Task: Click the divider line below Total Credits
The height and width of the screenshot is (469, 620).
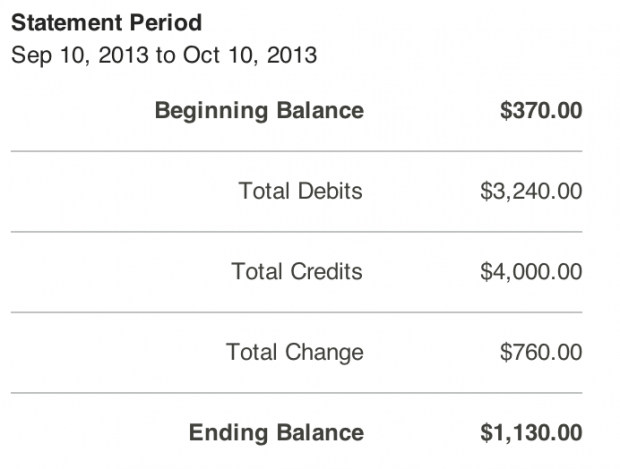Action: [x=296, y=313]
